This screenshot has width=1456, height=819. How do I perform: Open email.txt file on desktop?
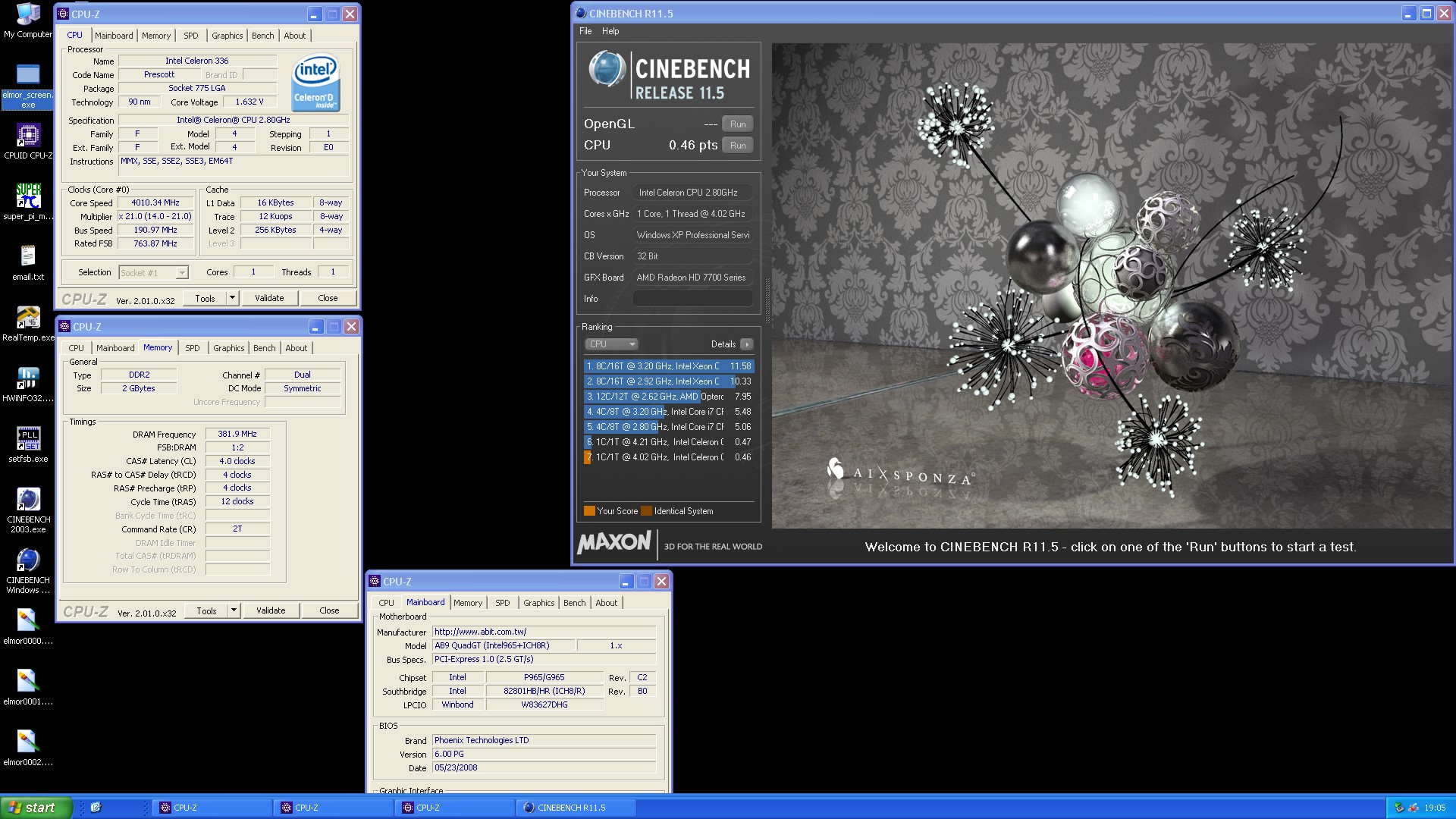tap(28, 262)
